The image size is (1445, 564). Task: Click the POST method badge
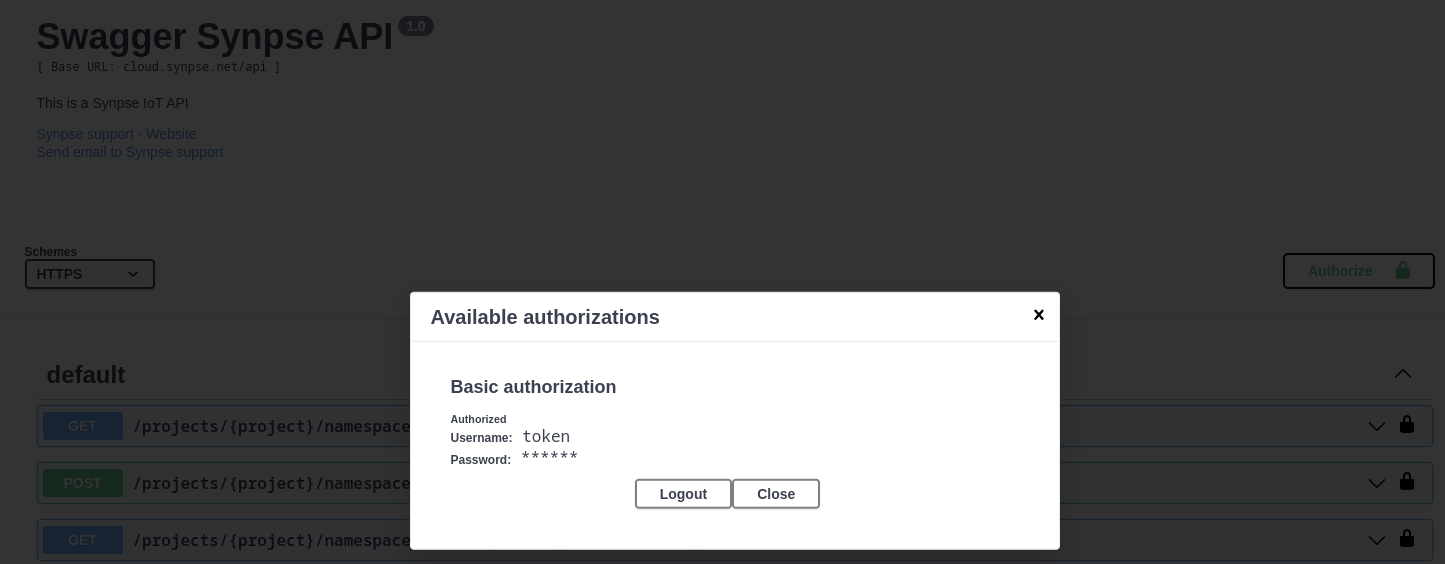coord(83,483)
